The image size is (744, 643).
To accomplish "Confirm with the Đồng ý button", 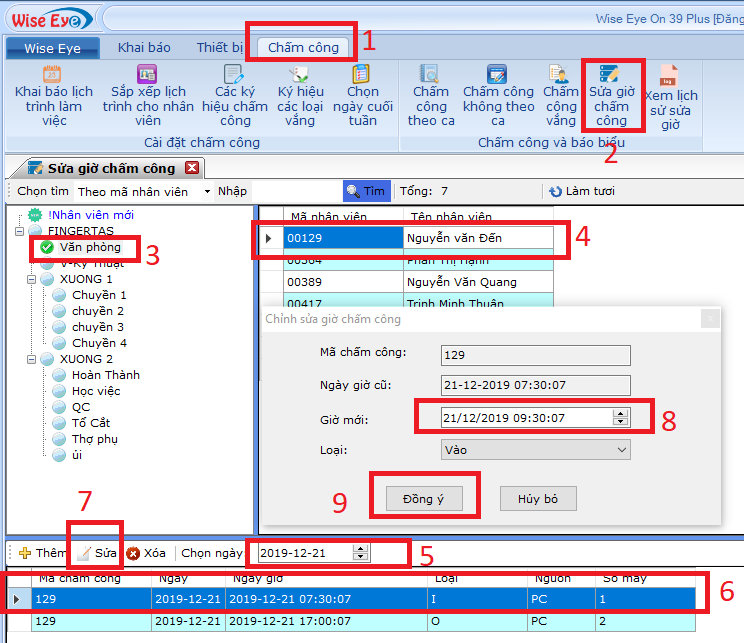I will pyautogui.click(x=423, y=499).
